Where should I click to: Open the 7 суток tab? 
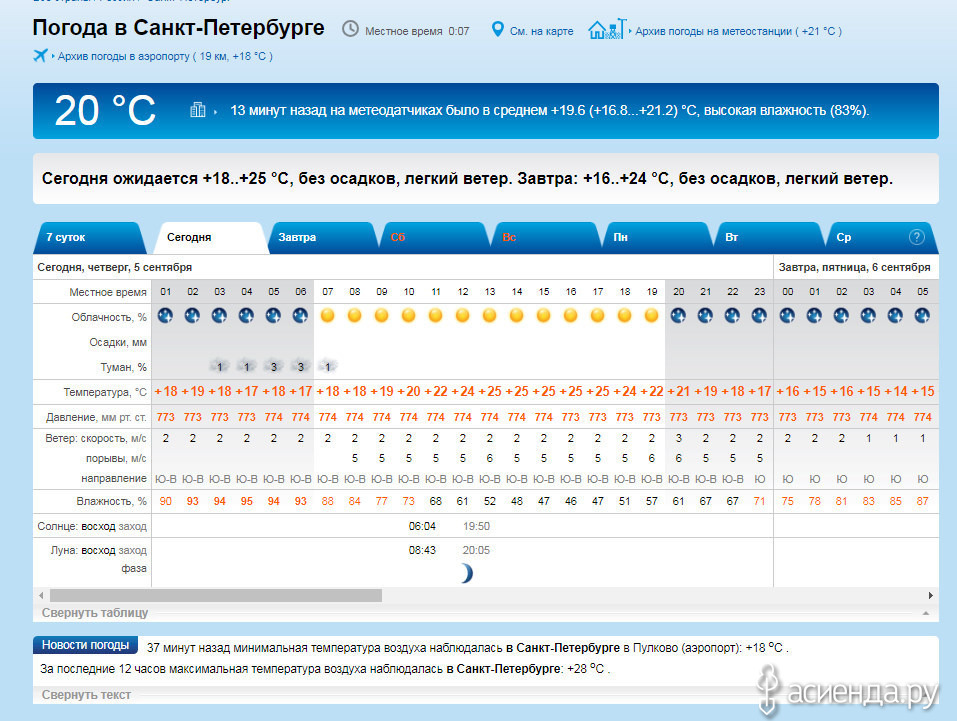88,237
